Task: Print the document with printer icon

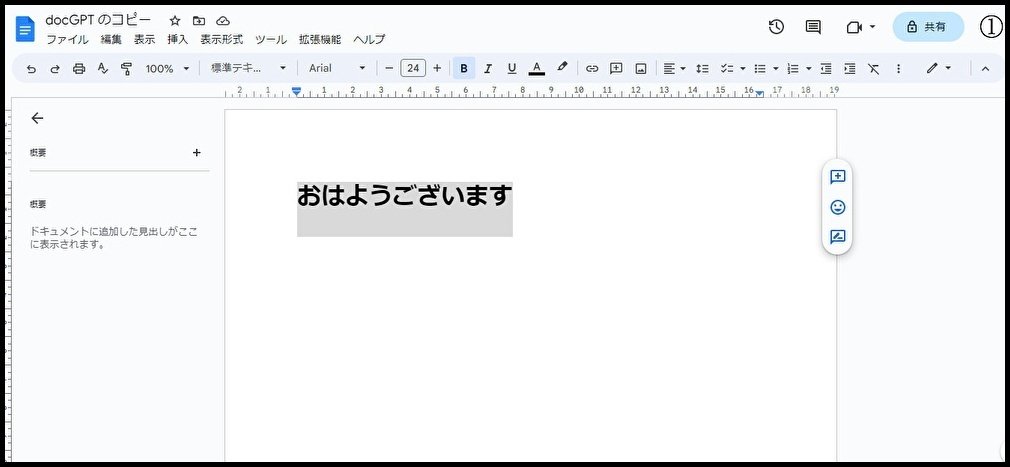Action: (79, 68)
